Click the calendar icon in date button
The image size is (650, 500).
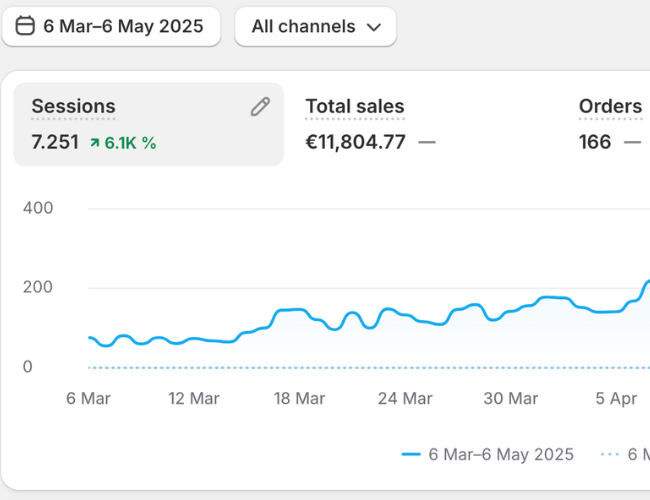(x=26, y=26)
